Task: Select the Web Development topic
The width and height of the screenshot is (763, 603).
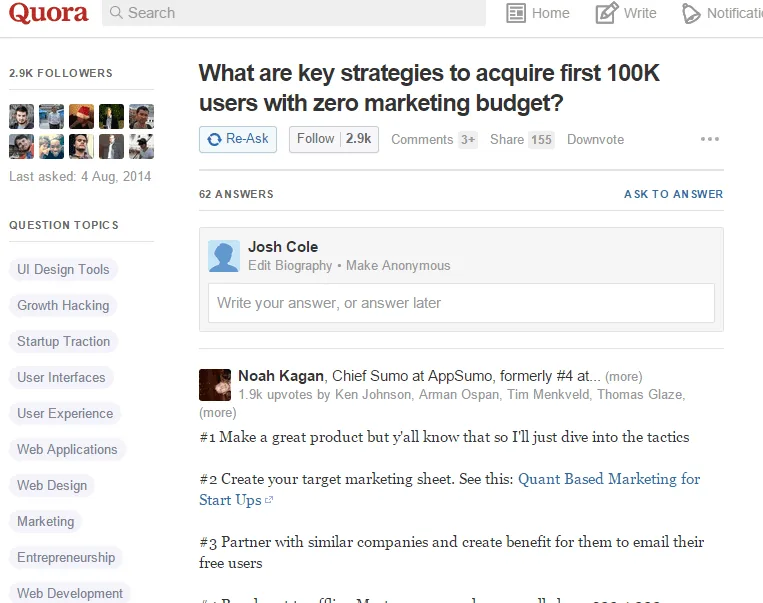Action: pyautogui.click(x=70, y=593)
